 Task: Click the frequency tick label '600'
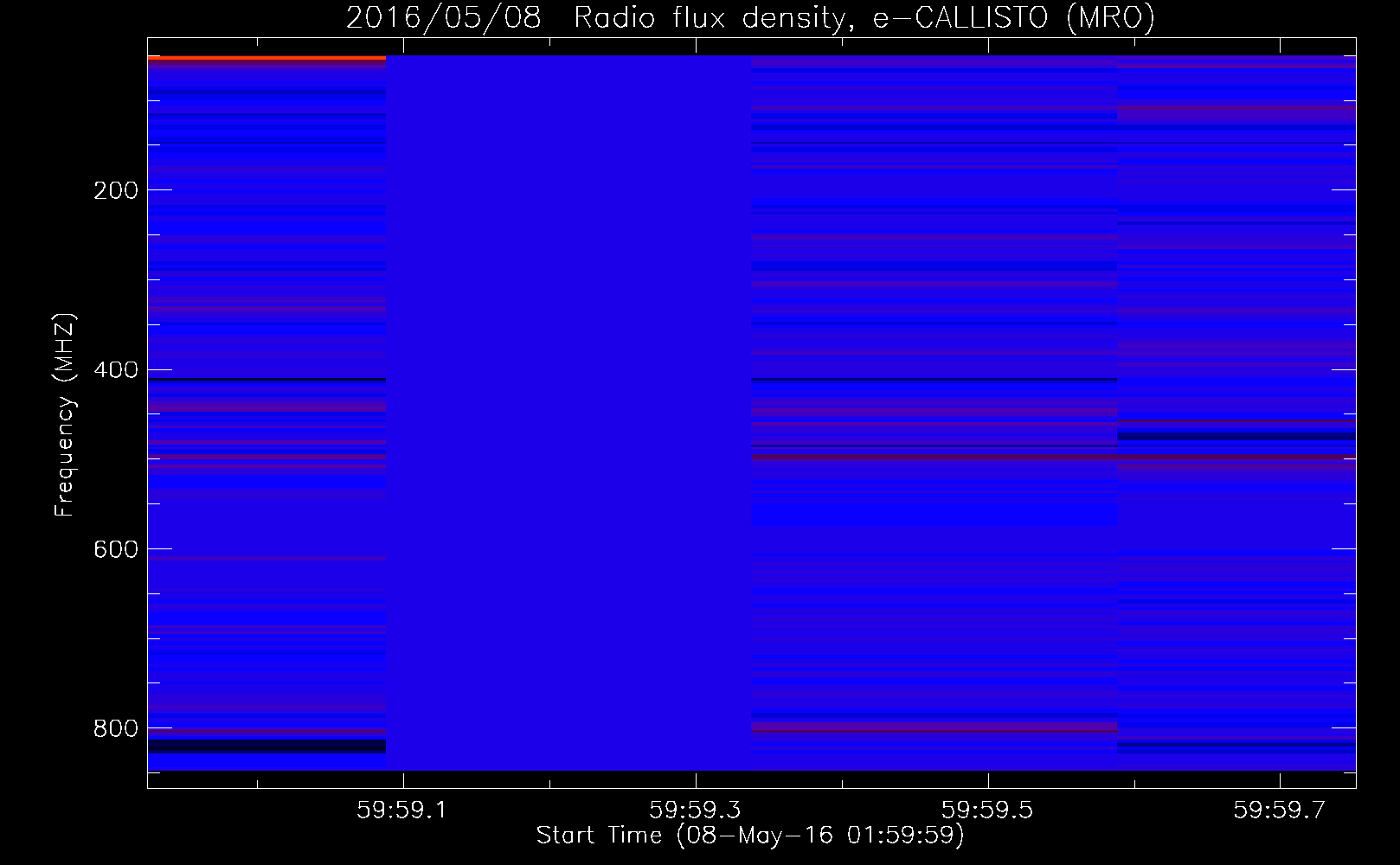coord(116,550)
